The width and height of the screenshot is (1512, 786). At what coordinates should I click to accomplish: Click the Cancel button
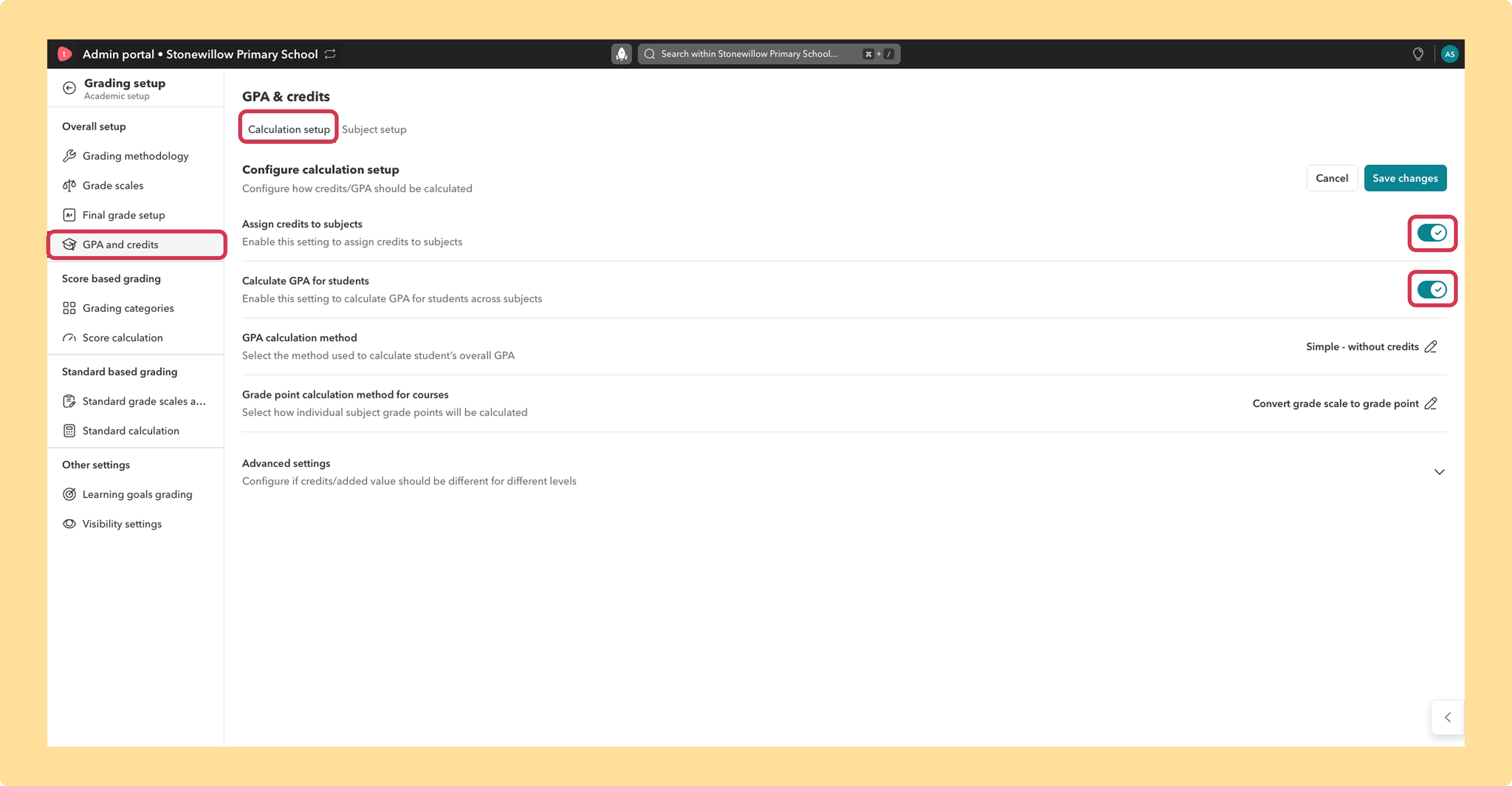point(1332,178)
